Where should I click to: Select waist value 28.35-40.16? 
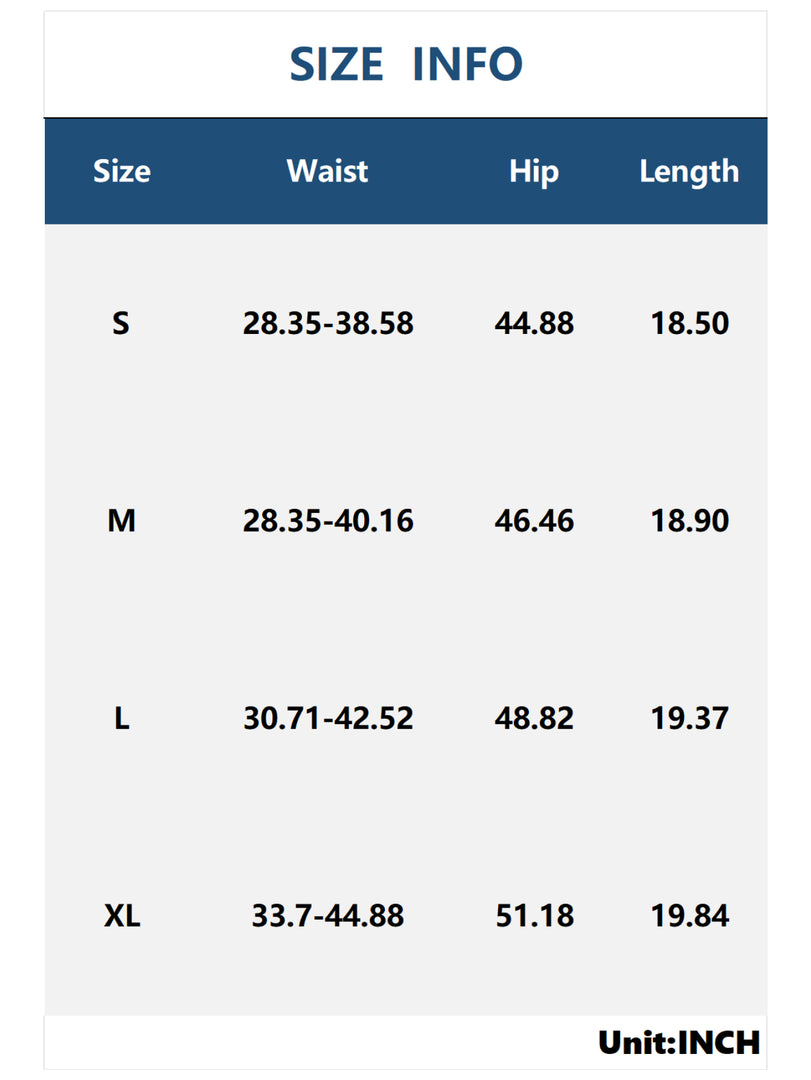coord(328,521)
